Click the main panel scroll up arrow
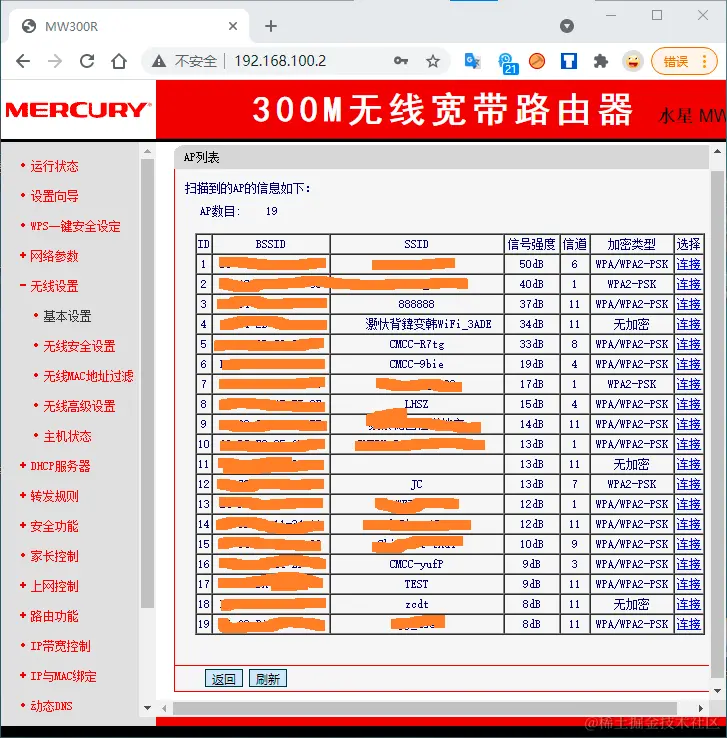Viewport: 727px width, 738px height. 717,152
